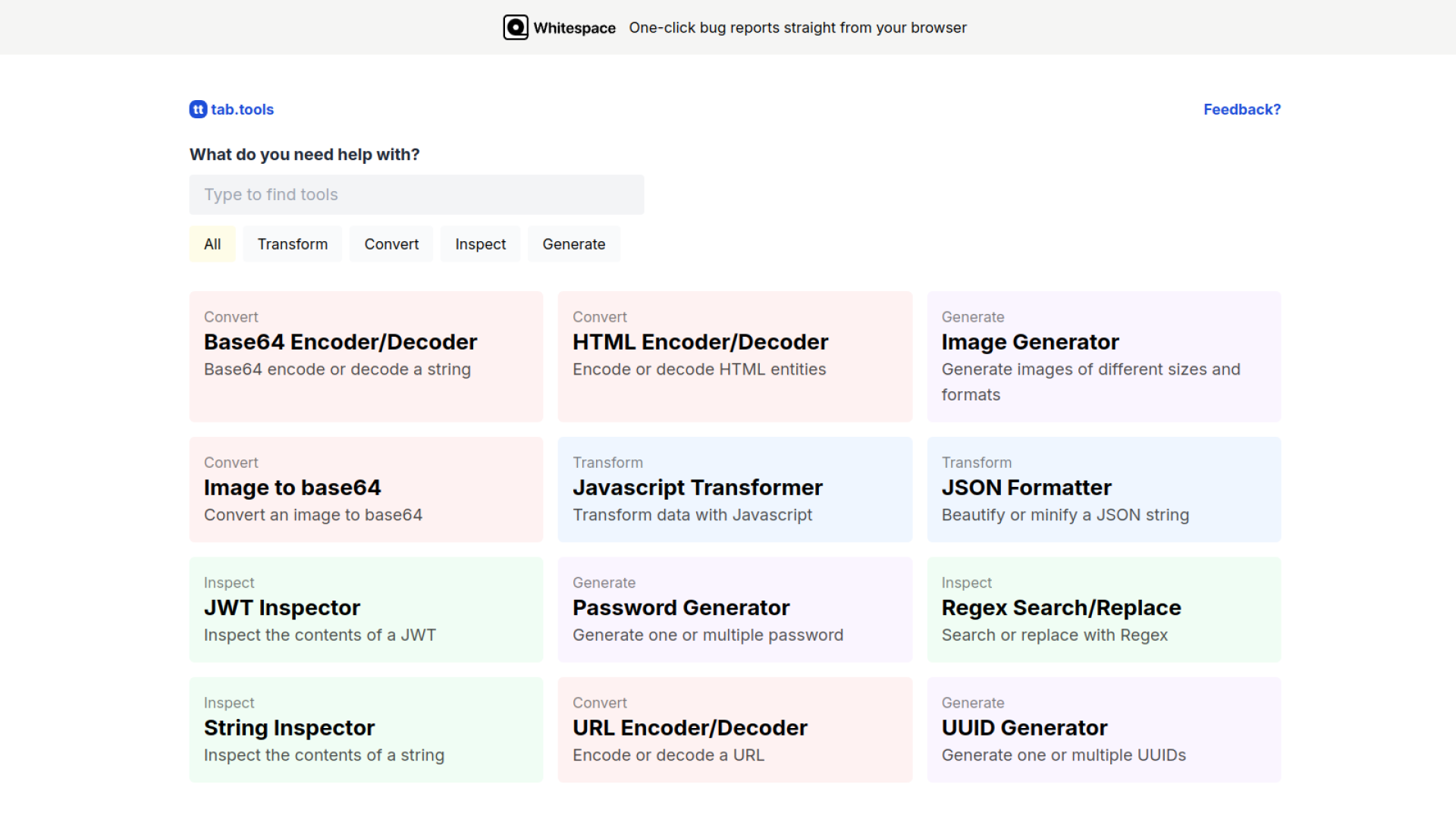Image resolution: width=1456 pixels, height=819 pixels.
Task: Click the Whitespace logo icon in banner
Action: pyautogui.click(x=516, y=27)
